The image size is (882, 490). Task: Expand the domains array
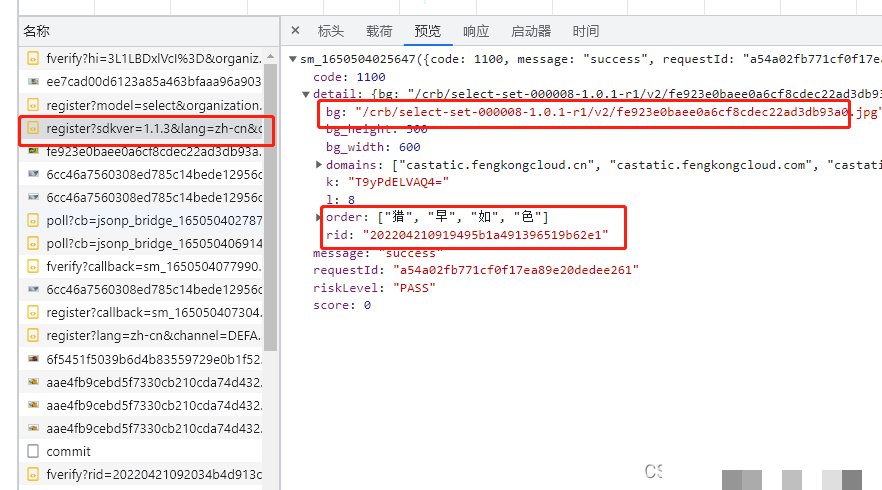click(x=319, y=165)
